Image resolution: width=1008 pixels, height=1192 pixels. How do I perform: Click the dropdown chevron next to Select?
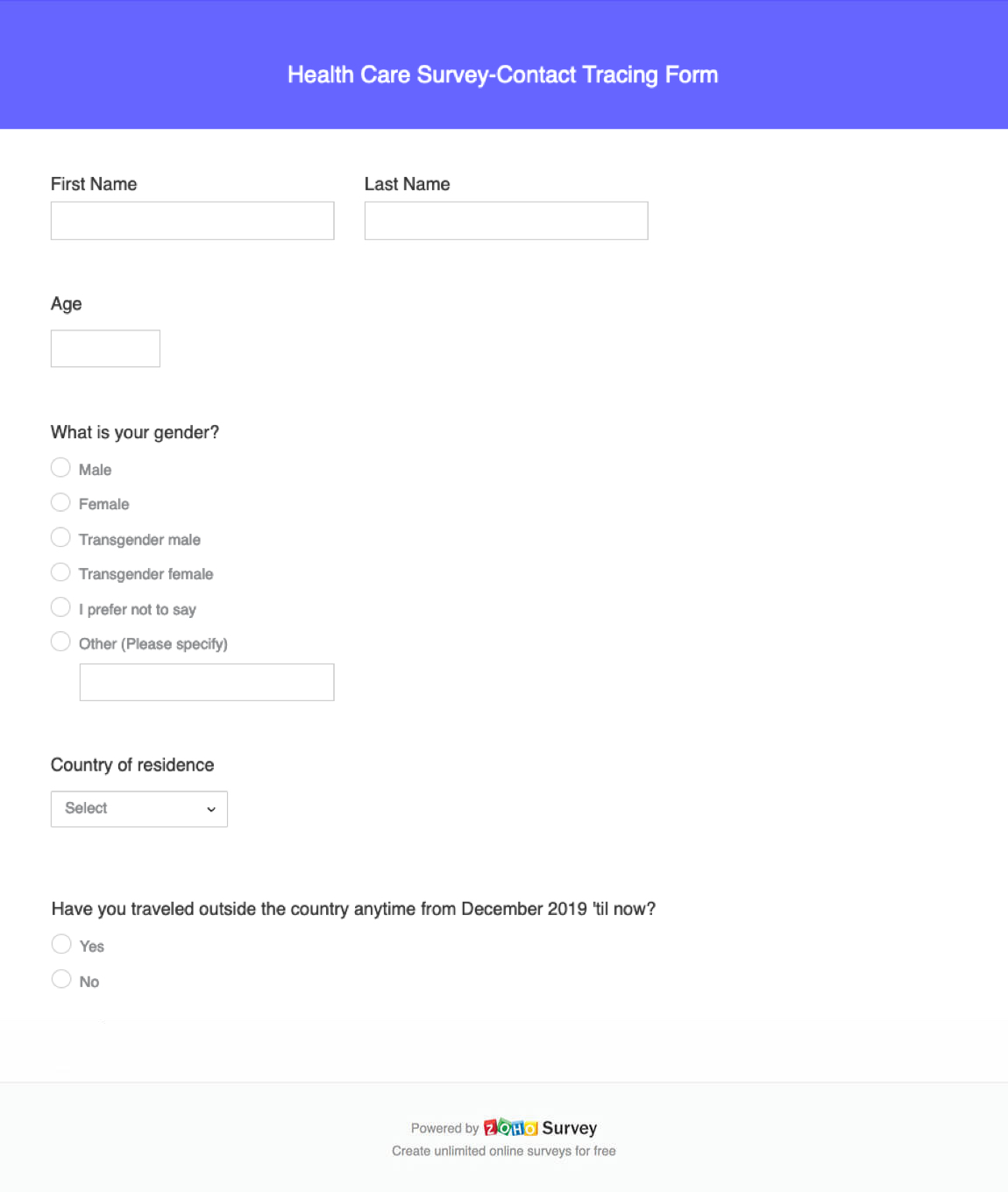point(210,809)
